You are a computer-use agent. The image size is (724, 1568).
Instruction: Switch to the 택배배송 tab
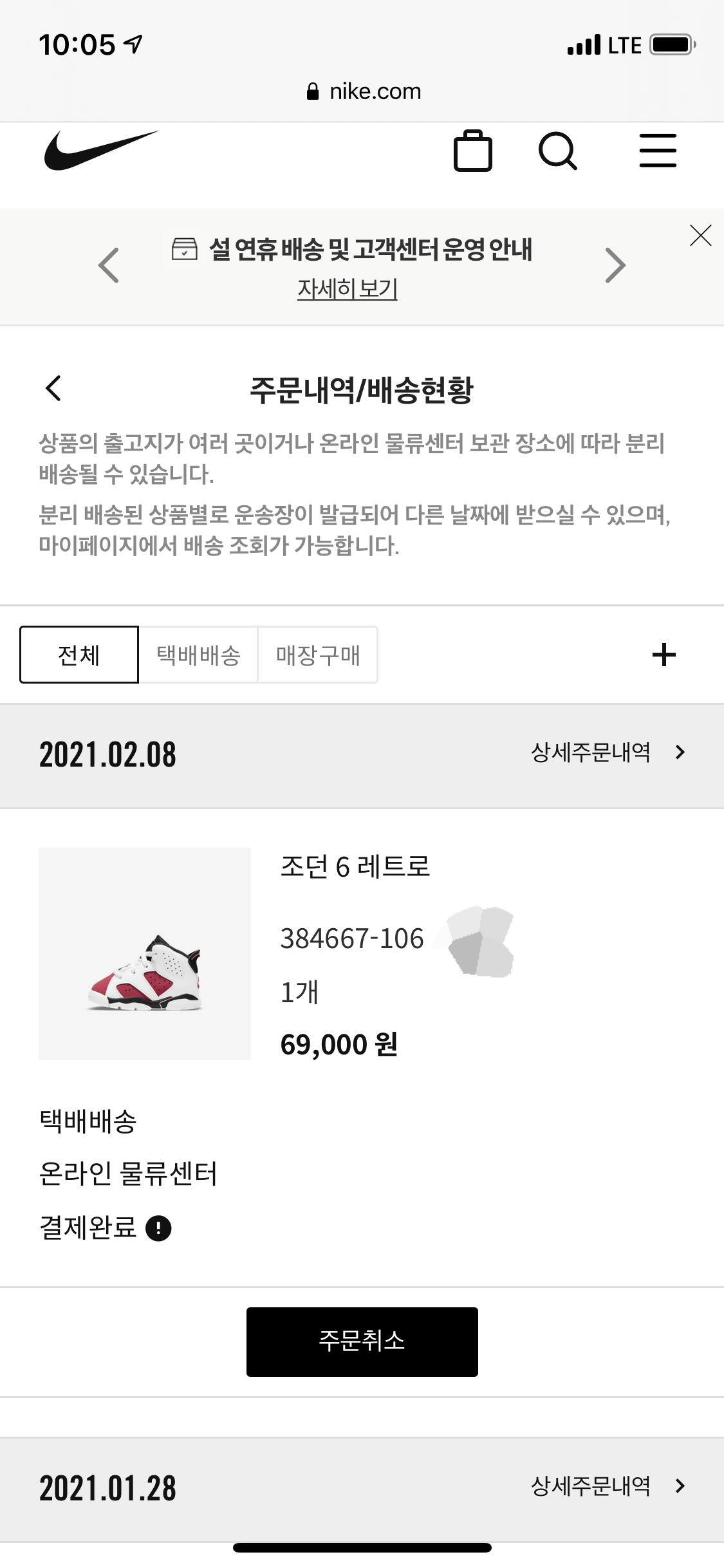click(198, 655)
